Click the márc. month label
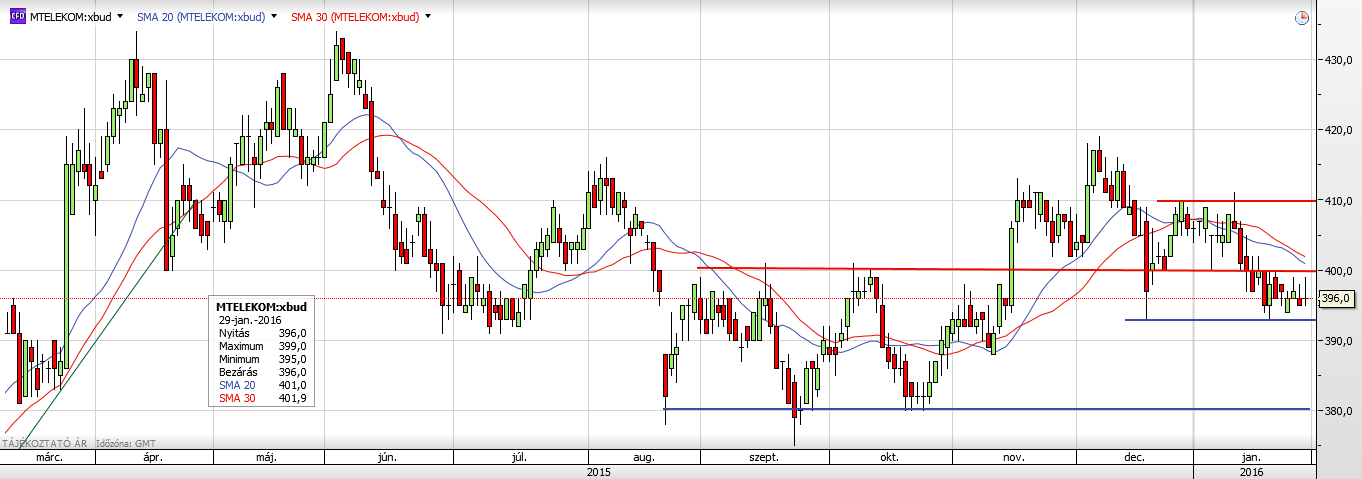 pyautogui.click(x=51, y=458)
